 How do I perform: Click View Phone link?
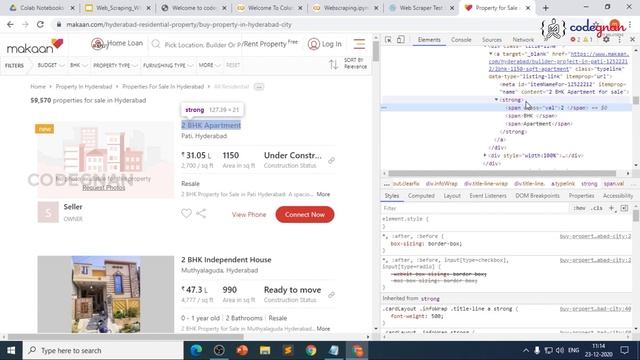coord(249,214)
